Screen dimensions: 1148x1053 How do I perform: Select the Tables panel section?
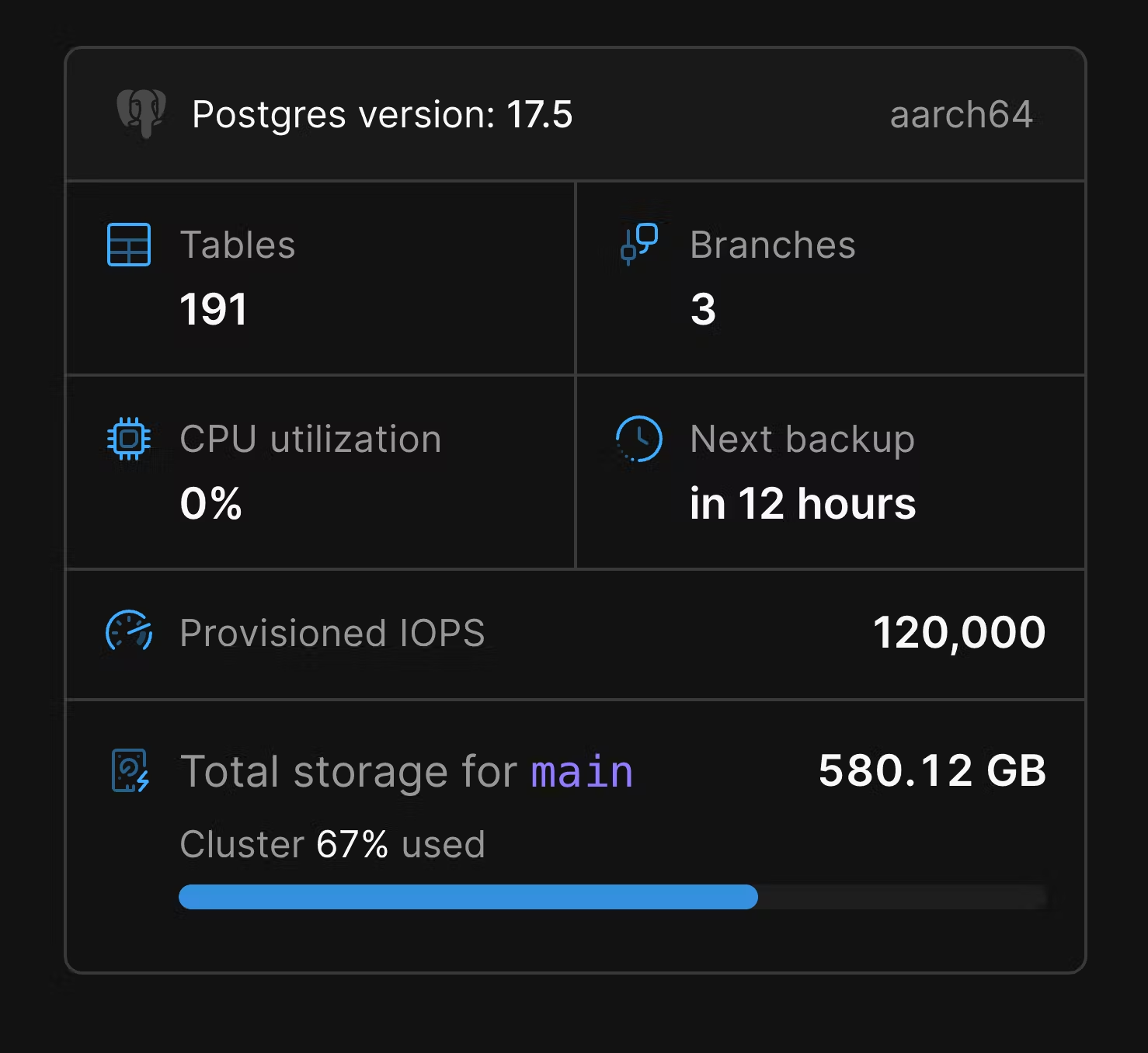coord(318,278)
